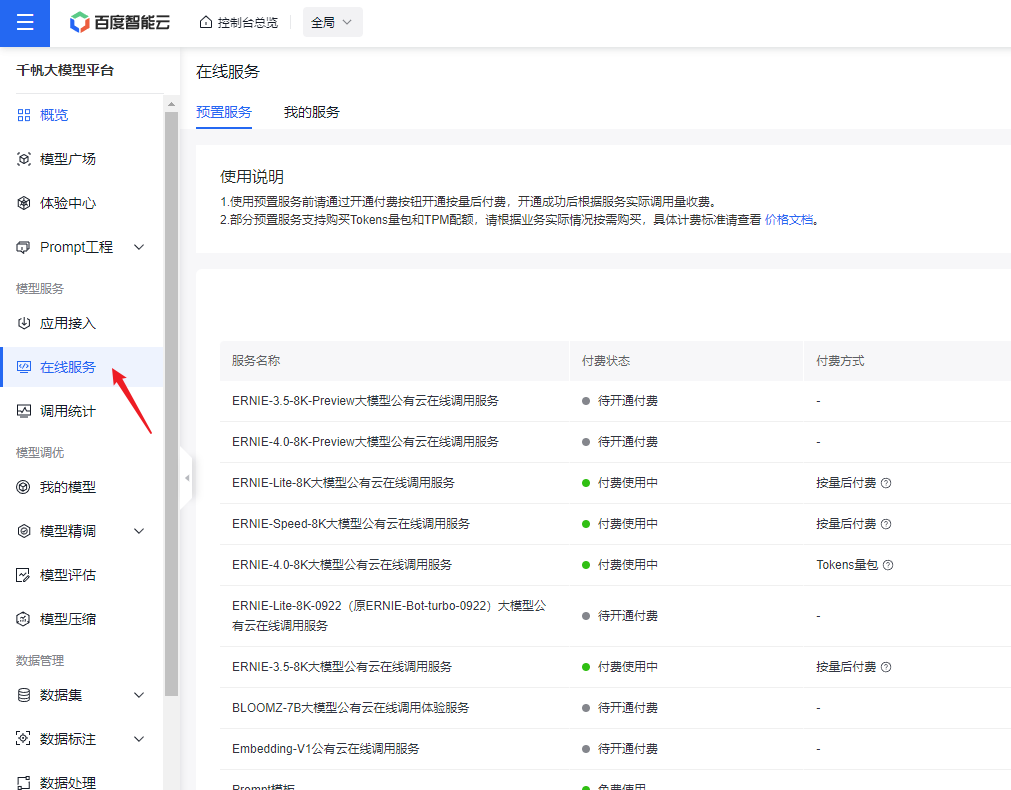Click the 服务名称 column header

[256, 360]
